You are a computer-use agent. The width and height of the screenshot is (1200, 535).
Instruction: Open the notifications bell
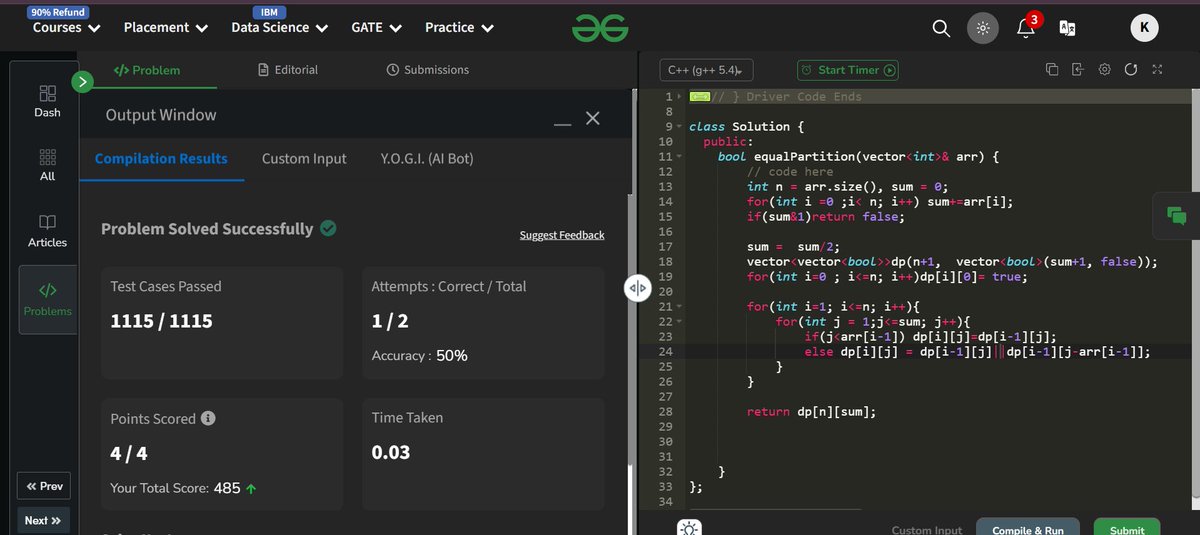click(x=1027, y=27)
